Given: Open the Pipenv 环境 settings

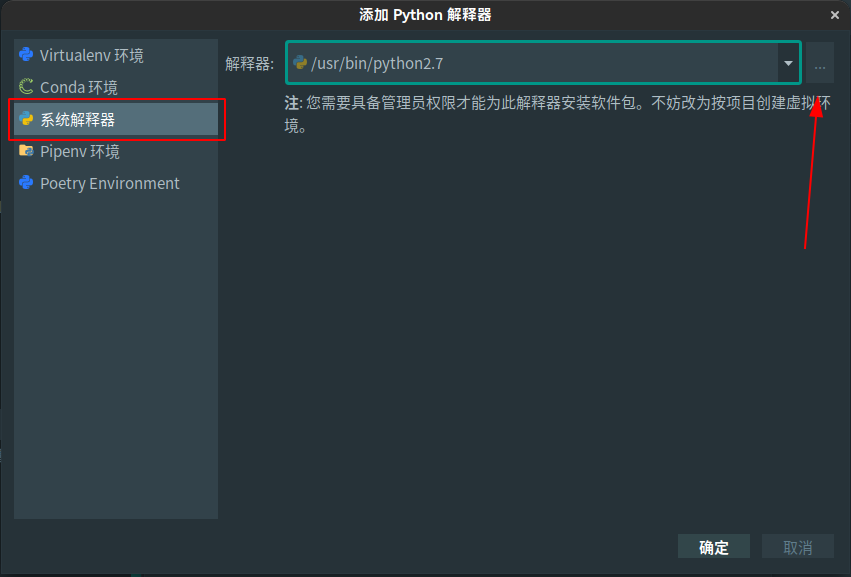Looking at the screenshot, I should (x=80, y=151).
